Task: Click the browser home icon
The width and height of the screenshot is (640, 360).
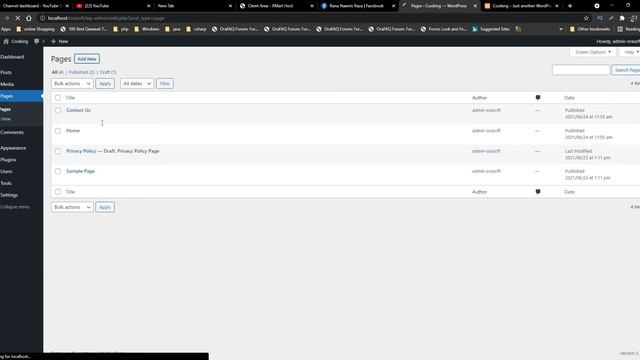Action: pos(29,18)
